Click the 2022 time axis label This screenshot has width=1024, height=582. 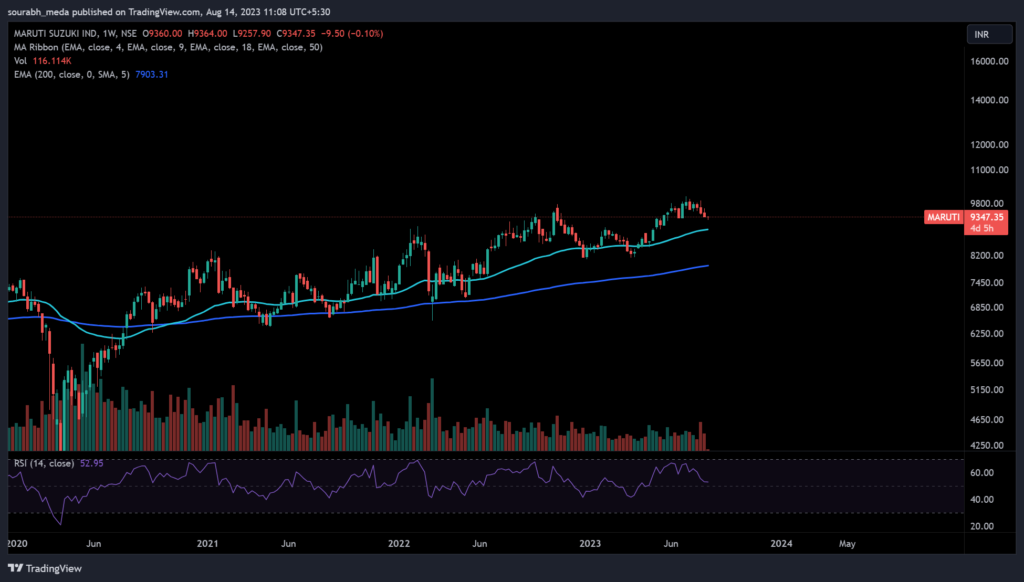[399, 543]
